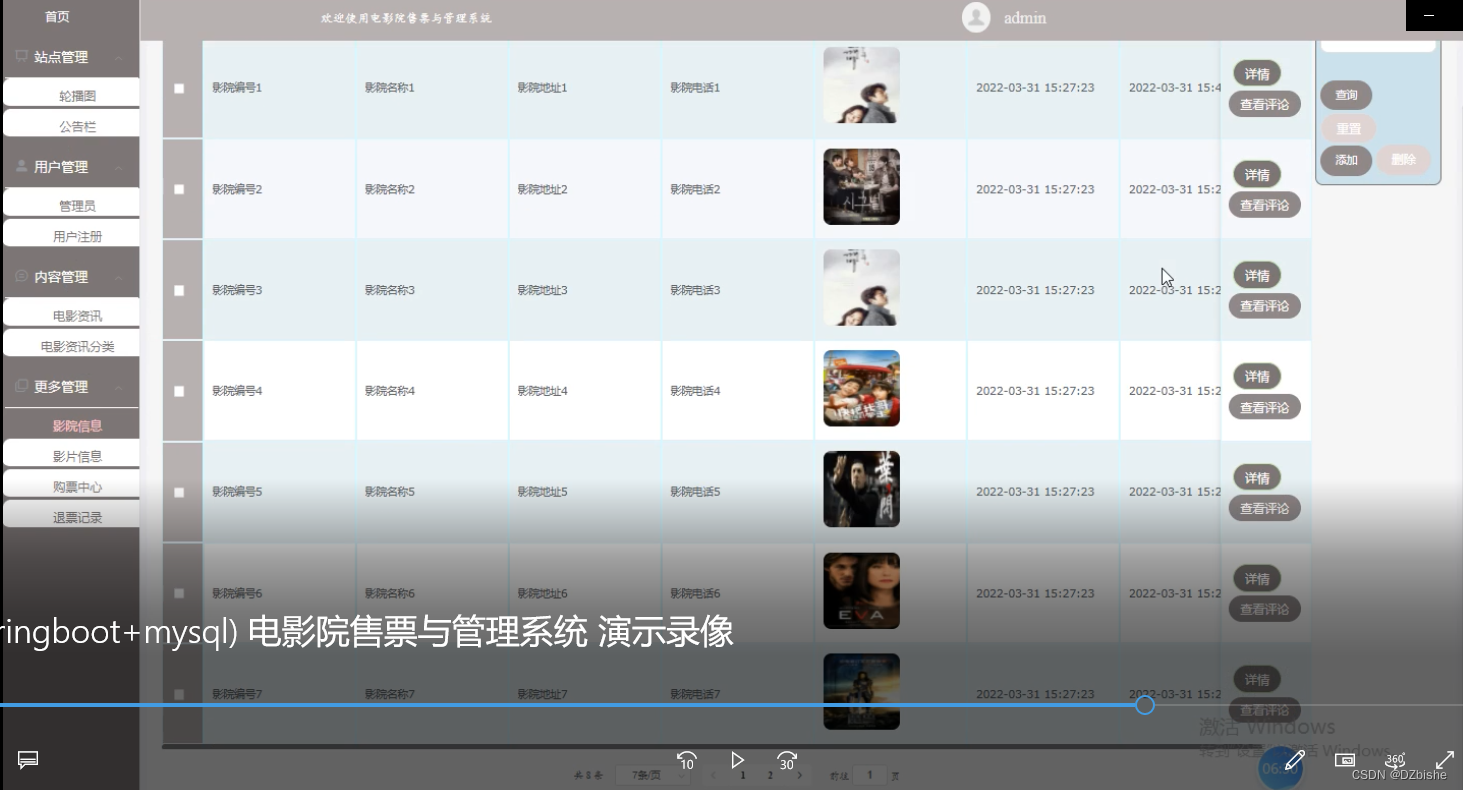
Task: Go to page 2 in pagination
Action: coord(770,775)
